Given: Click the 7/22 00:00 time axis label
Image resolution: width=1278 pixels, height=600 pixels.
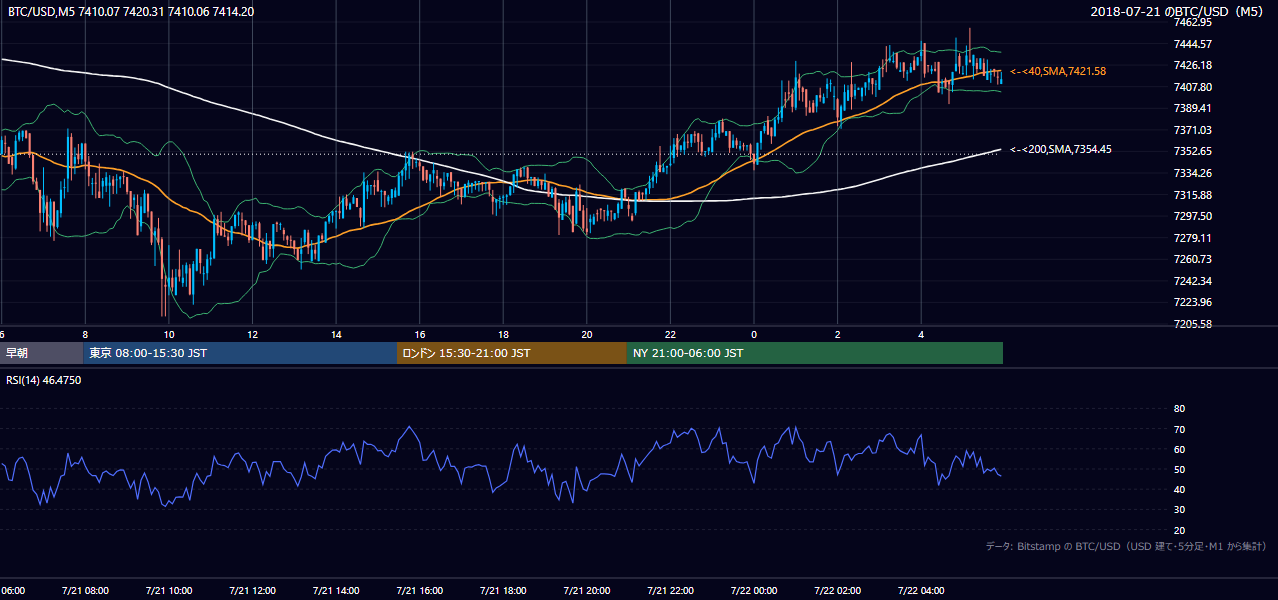Looking at the screenshot, I should coord(753,591).
